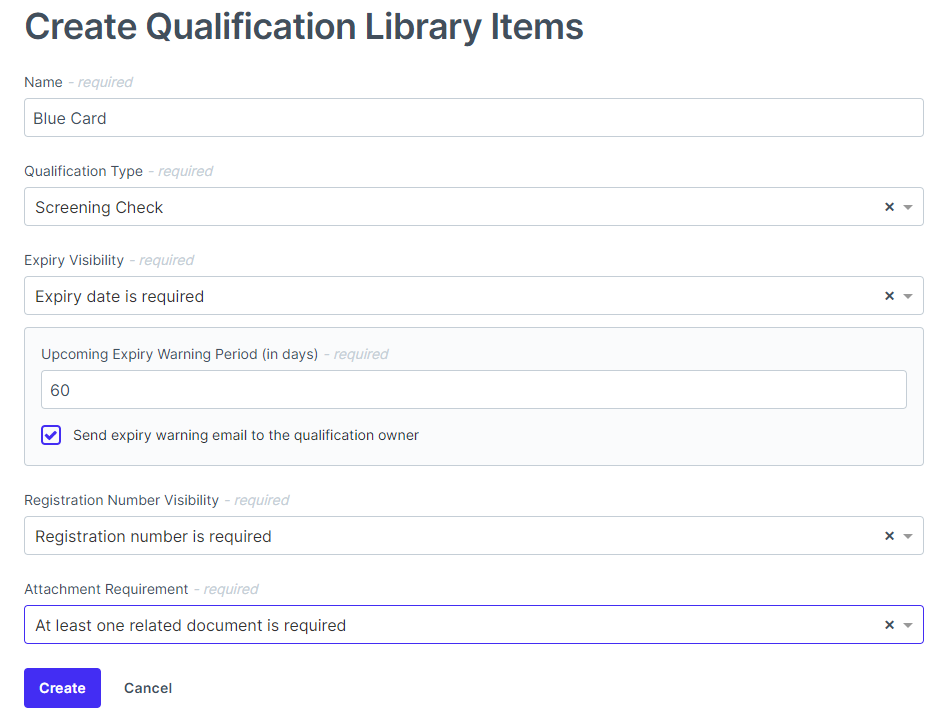Open the Qualification Type dropdown arrow

pos(908,207)
